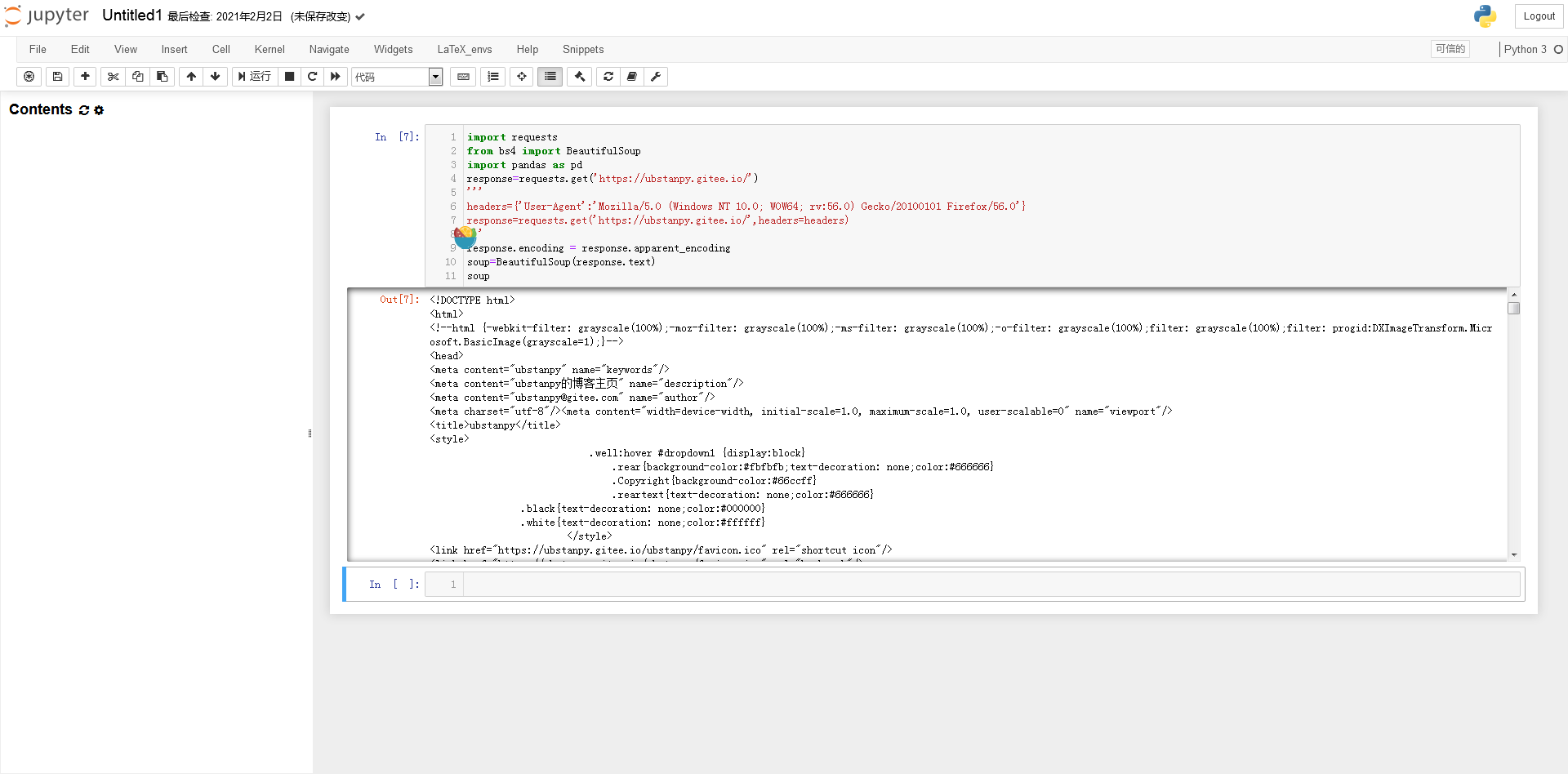Click the sidebar resize handle
The height and width of the screenshot is (774, 1568).
click(x=310, y=434)
